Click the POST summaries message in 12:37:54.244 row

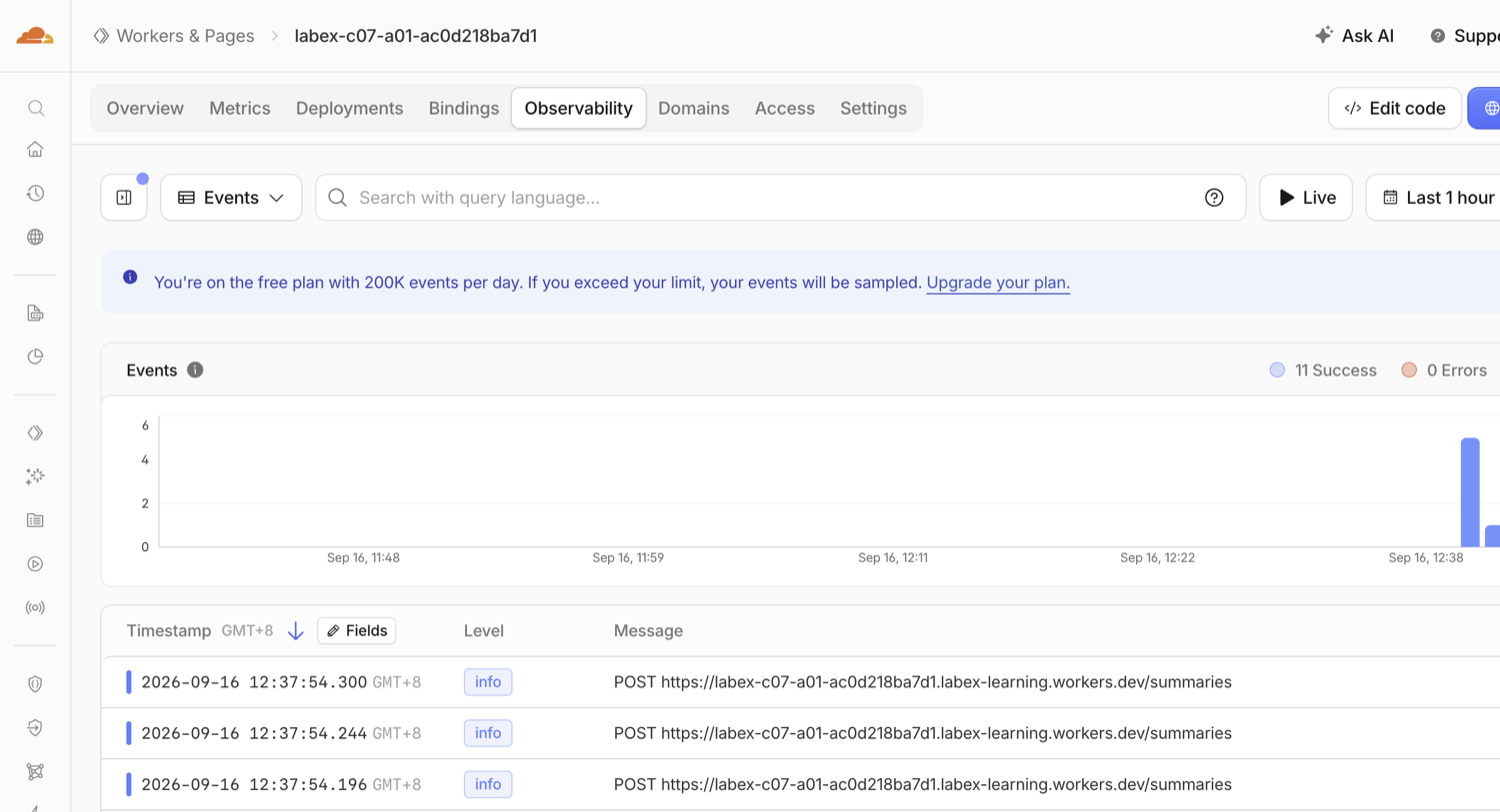pos(923,733)
